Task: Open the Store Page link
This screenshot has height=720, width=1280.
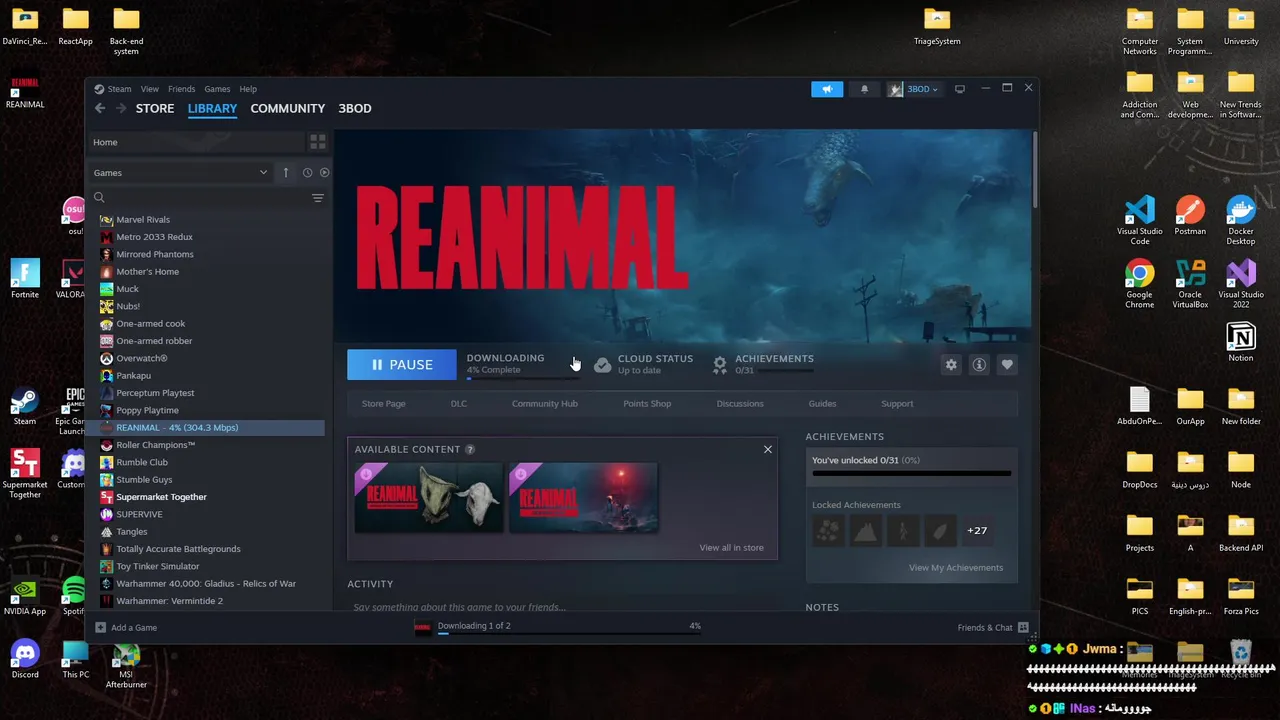Action: click(x=383, y=404)
